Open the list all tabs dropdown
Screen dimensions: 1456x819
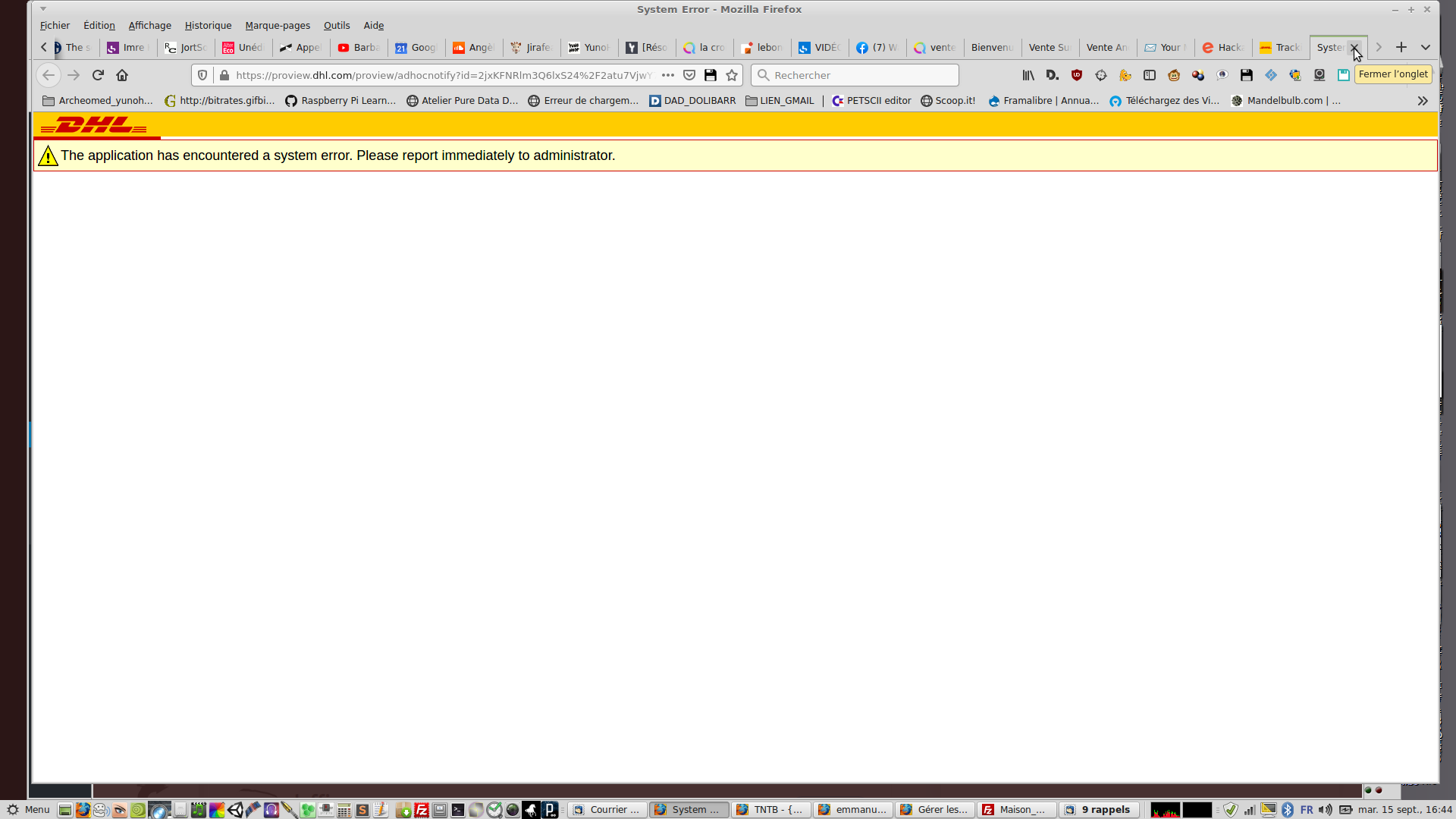tap(1426, 47)
